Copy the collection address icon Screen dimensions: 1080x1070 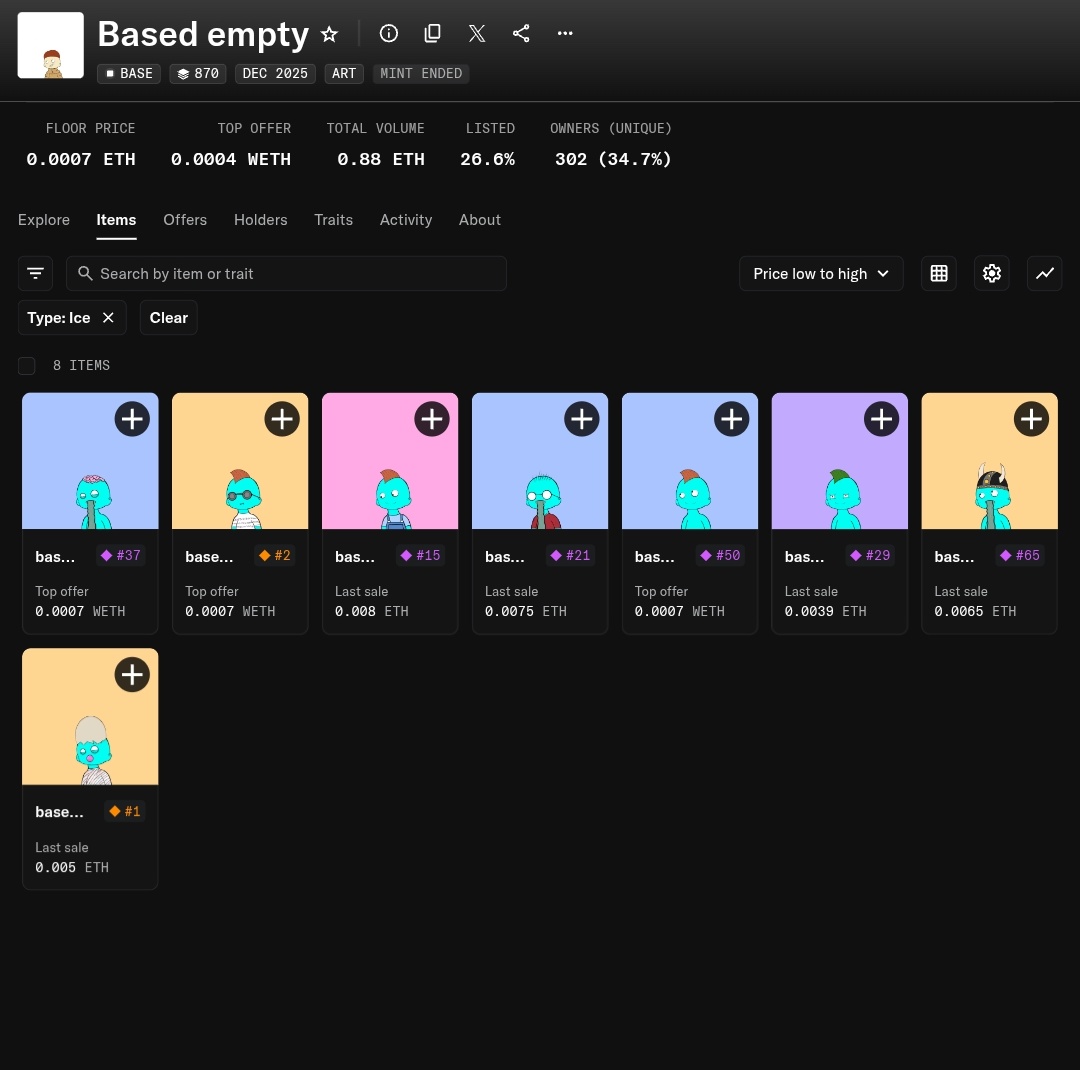(x=433, y=33)
